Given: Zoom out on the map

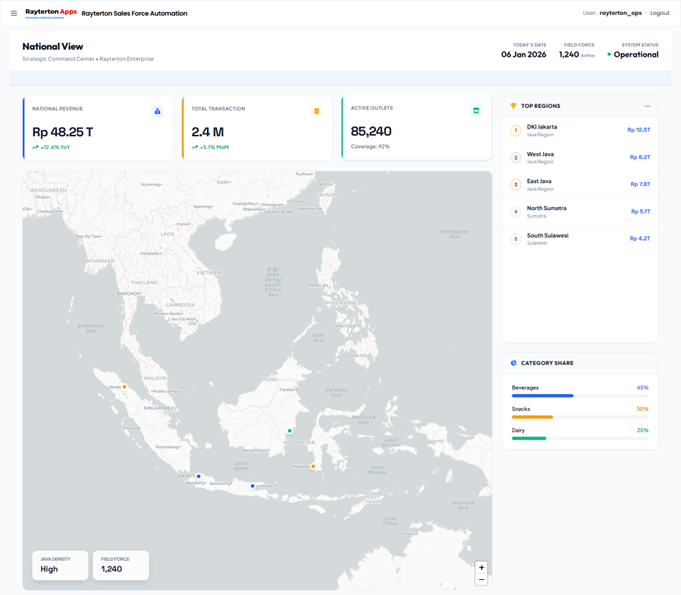Looking at the screenshot, I should pyautogui.click(x=481, y=580).
